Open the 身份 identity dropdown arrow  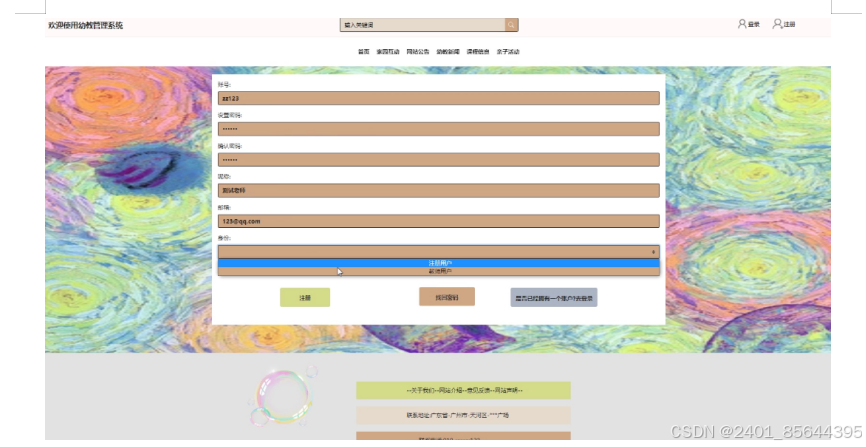point(653,252)
